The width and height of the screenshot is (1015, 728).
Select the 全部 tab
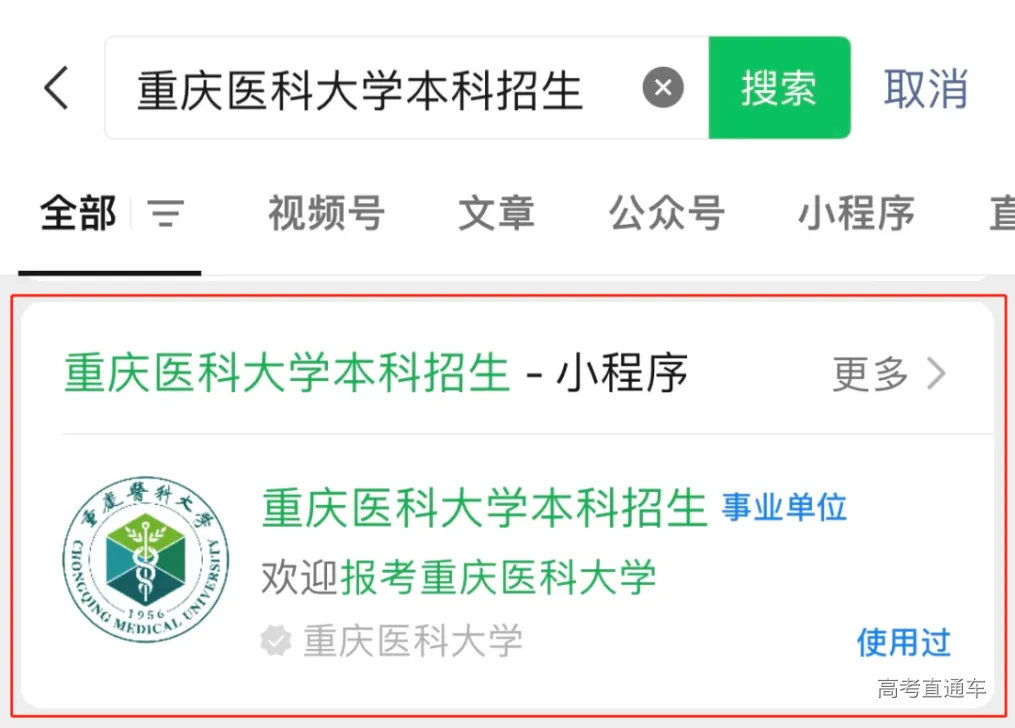pyautogui.click(x=78, y=213)
